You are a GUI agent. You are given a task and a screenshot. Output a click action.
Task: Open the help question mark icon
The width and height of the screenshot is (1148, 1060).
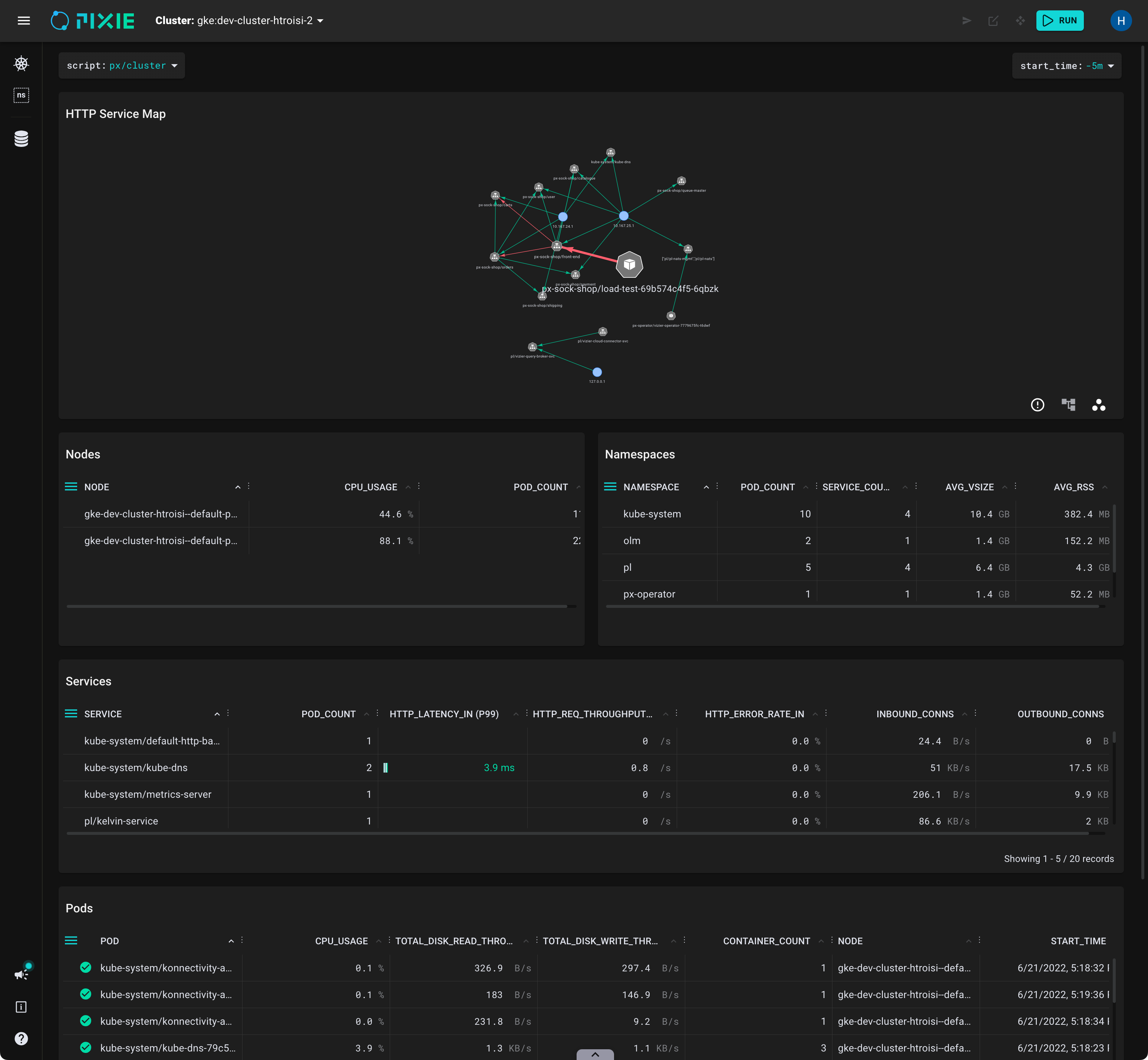coord(21,1038)
